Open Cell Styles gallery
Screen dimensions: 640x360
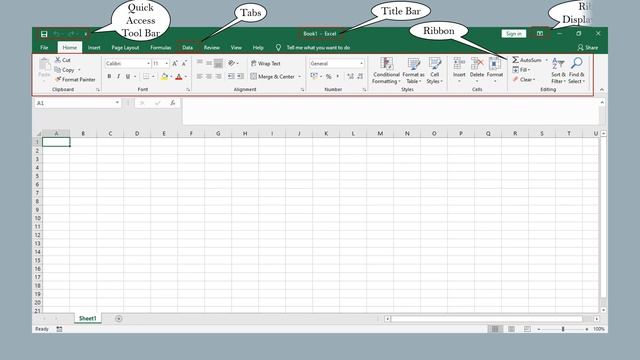pyautogui.click(x=435, y=70)
